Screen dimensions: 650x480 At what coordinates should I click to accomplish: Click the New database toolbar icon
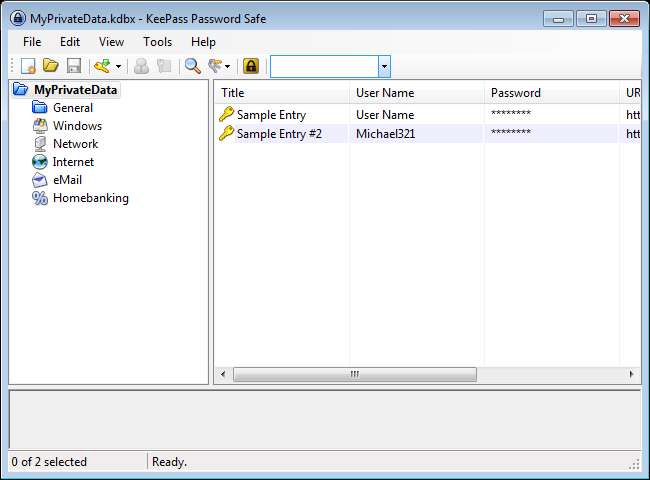pyautogui.click(x=28, y=66)
